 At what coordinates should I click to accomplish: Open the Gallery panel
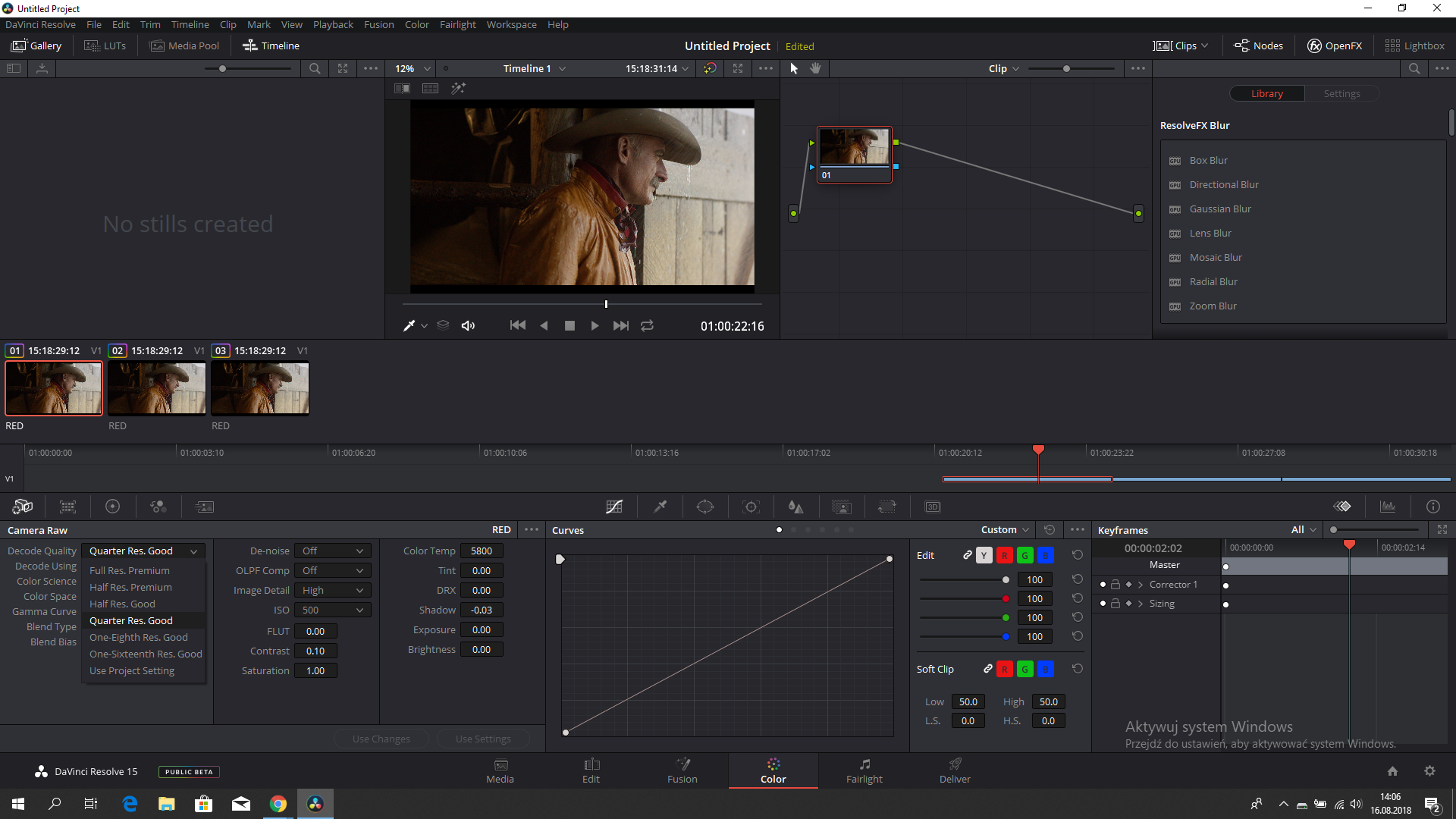[x=36, y=45]
